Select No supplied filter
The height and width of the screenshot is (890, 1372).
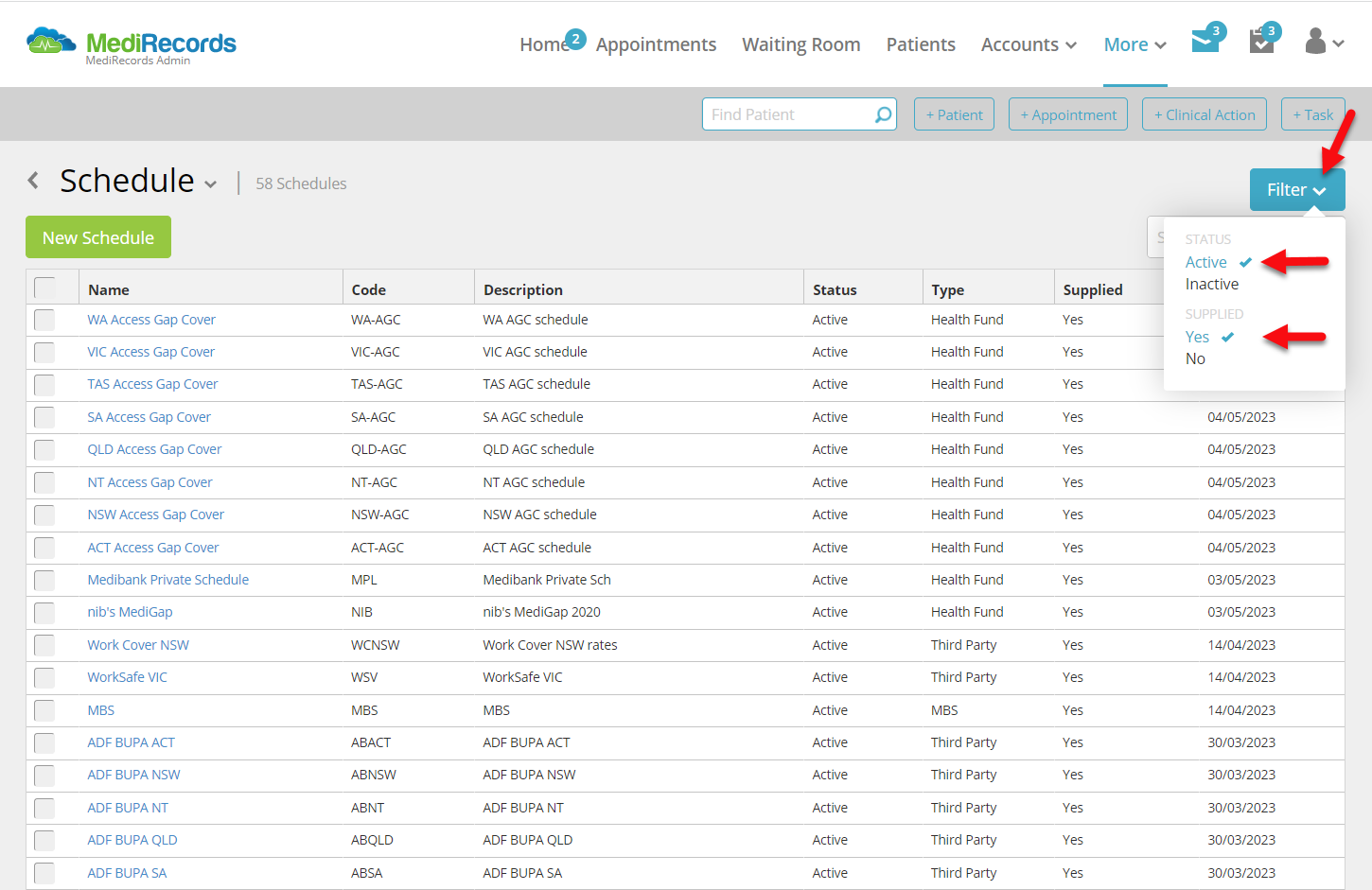[x=1195, y=358]
